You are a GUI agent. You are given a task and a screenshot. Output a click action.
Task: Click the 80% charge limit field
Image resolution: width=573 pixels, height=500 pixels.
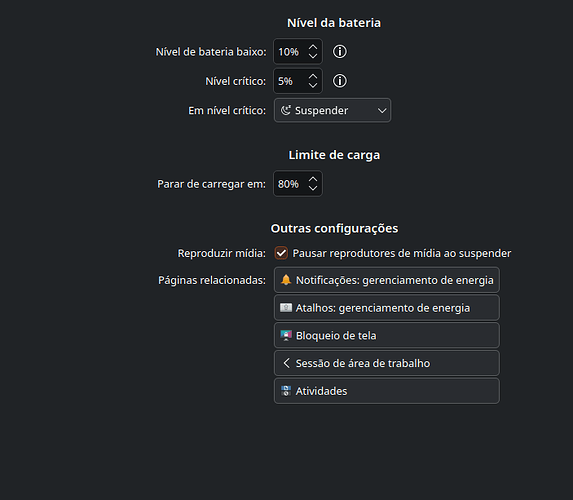click(298, 183)
